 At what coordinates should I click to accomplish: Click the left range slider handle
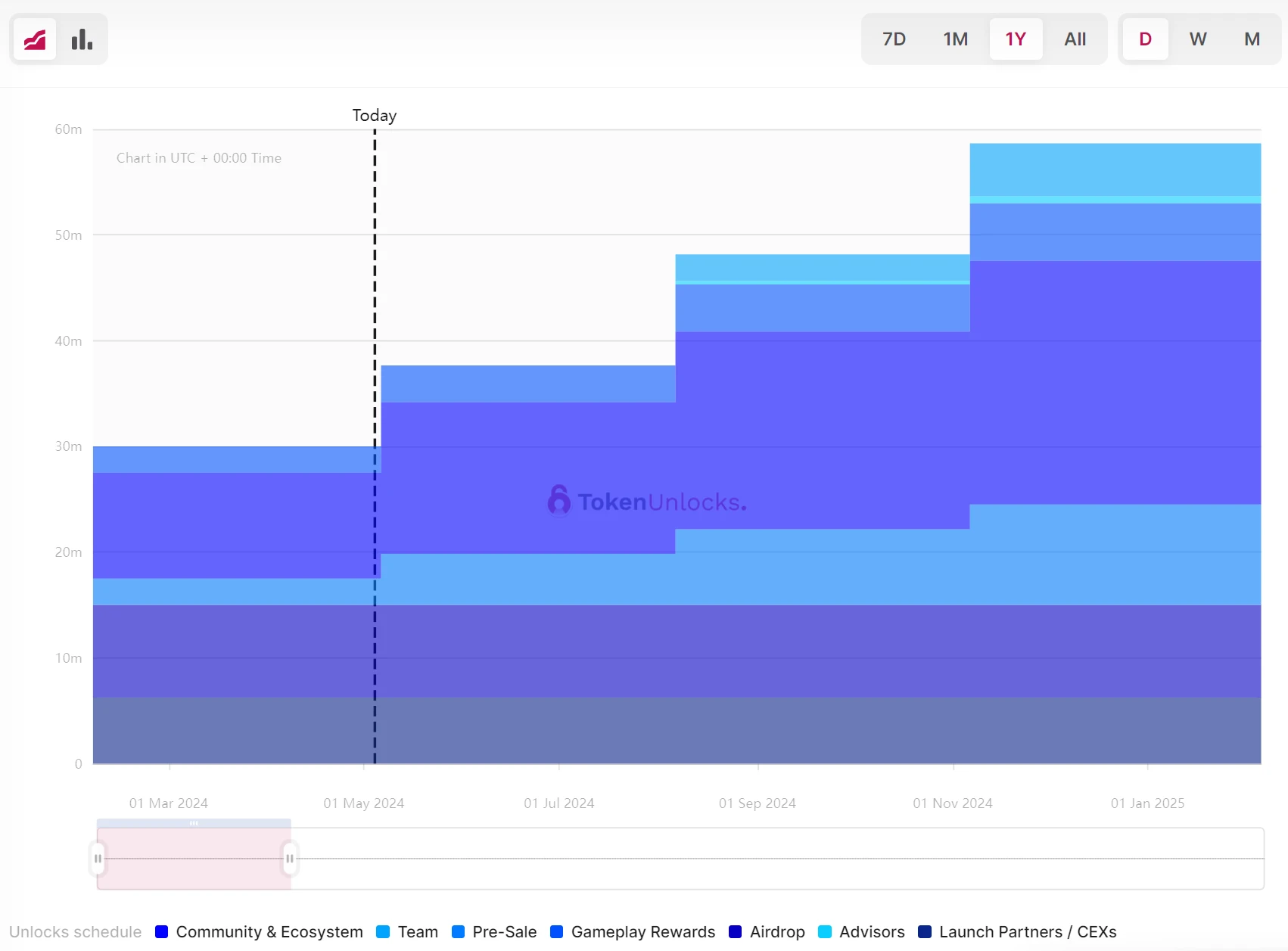click(98, 859)
